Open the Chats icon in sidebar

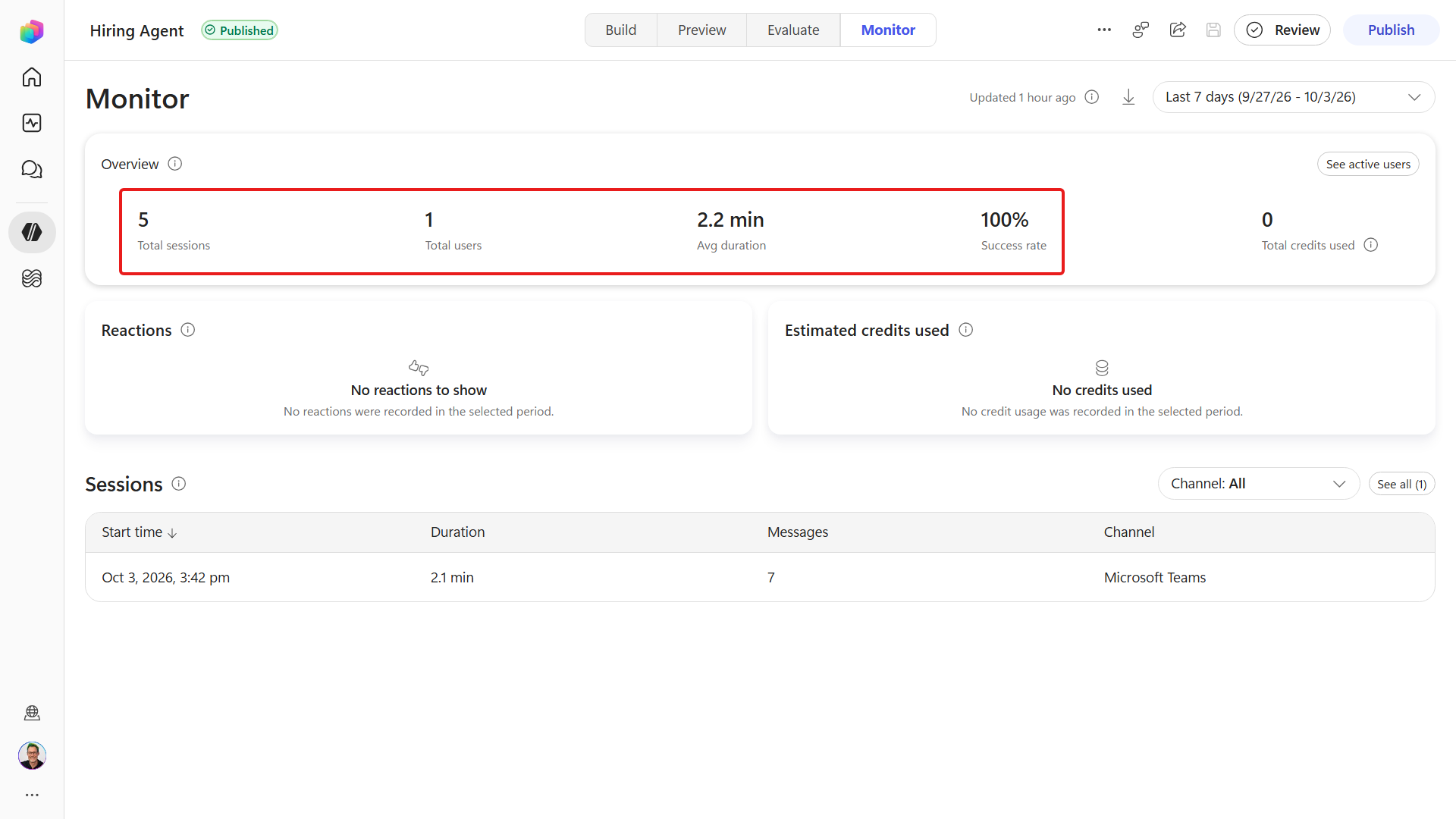32,169
